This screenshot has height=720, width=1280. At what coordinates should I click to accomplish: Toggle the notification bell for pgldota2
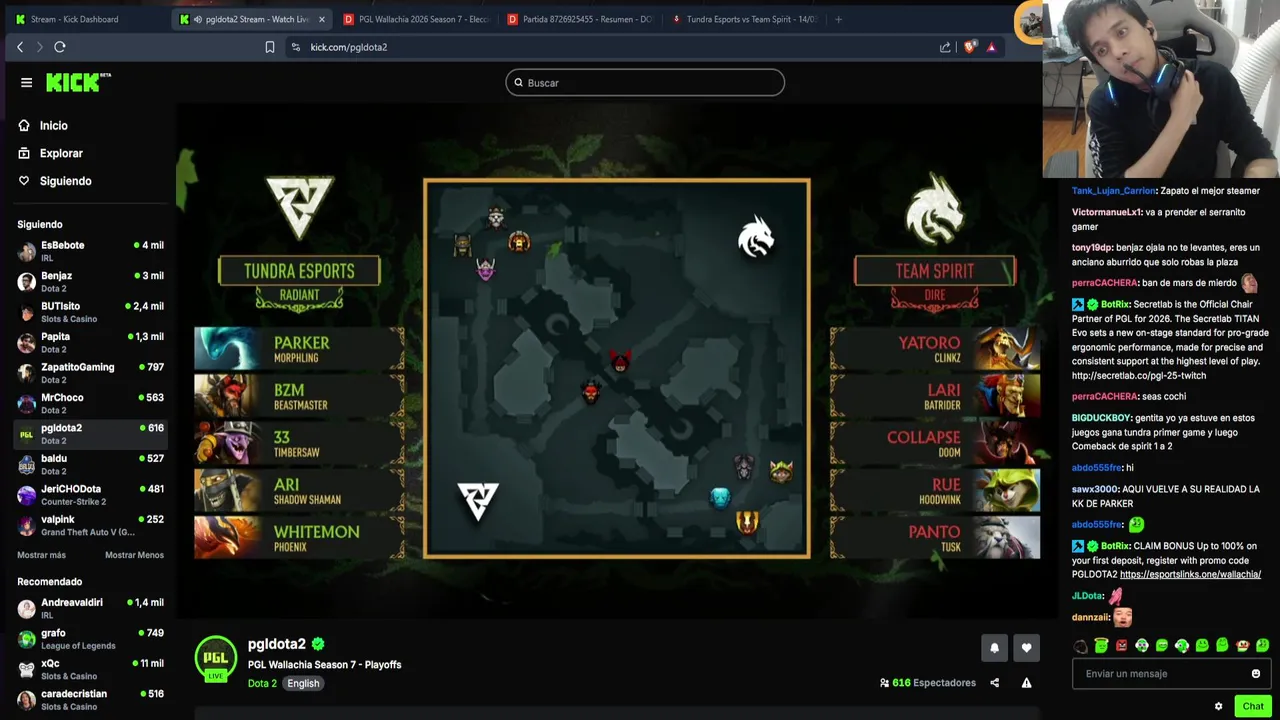point(994,648)
